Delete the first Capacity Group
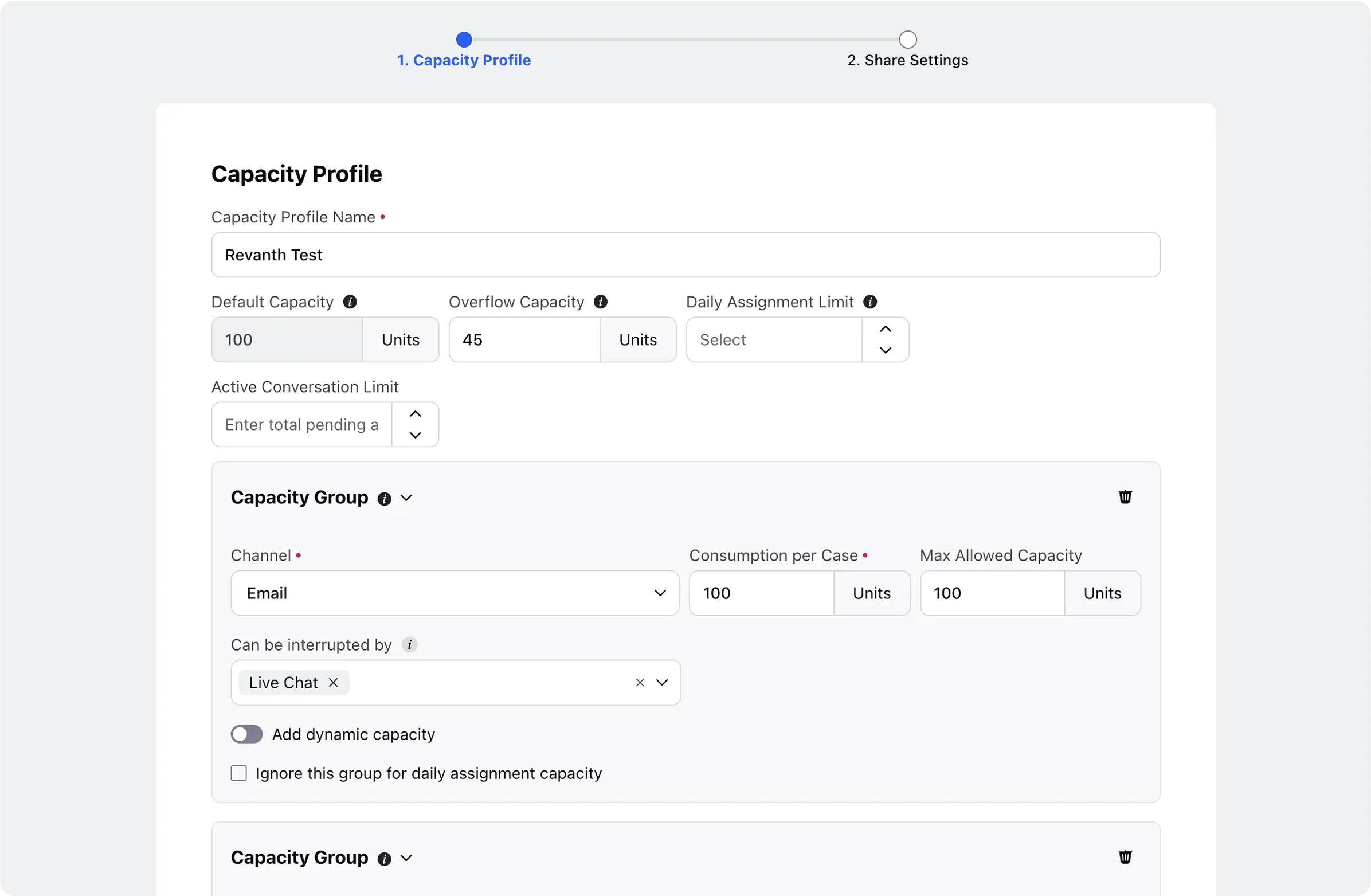Image resolution: width=1371 pixels, height=896 pixels. [1125, 496]
